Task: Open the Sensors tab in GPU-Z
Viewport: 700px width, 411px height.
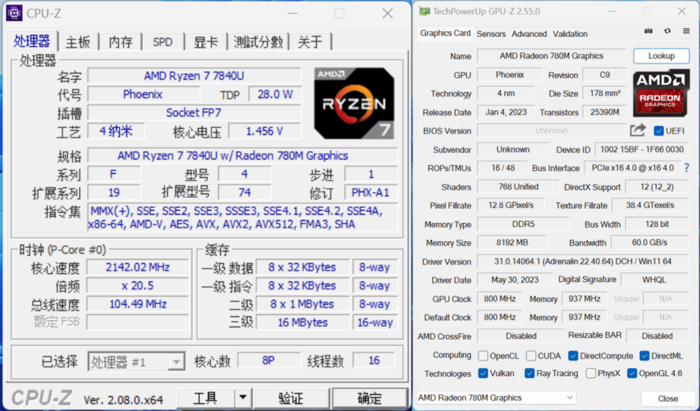Action: pyautogui.click(x=491, y=34)
